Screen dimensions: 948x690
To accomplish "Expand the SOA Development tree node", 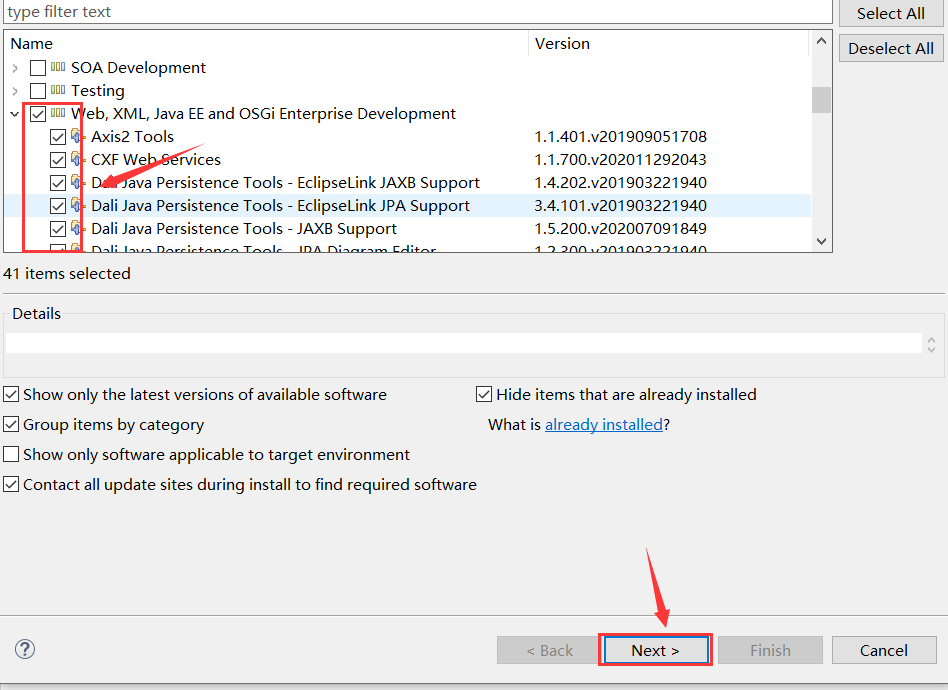I will point(15,68).
